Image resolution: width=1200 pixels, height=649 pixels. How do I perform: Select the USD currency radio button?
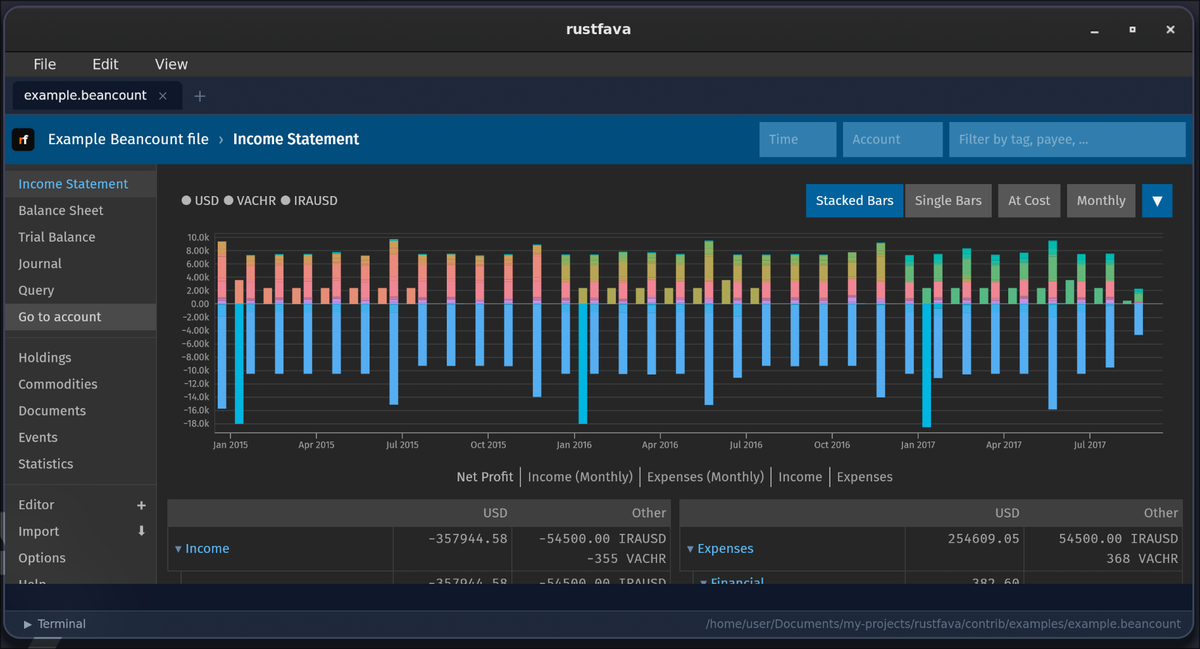[186, 200]
